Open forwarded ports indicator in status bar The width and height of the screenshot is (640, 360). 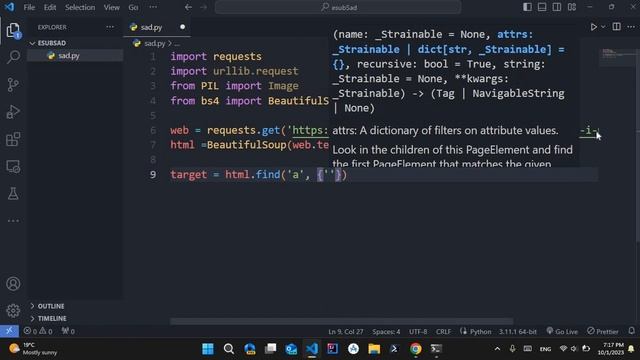point(68,331)
